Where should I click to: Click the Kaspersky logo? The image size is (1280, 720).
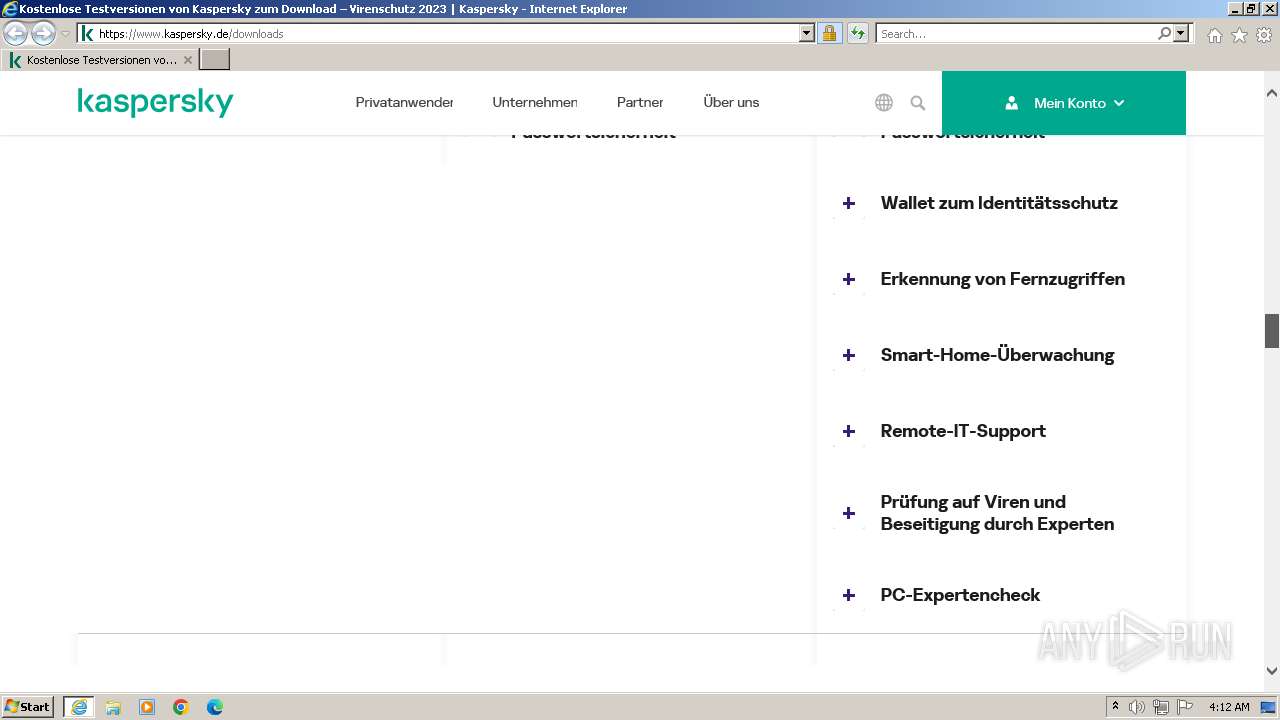[x=155, y=102]
